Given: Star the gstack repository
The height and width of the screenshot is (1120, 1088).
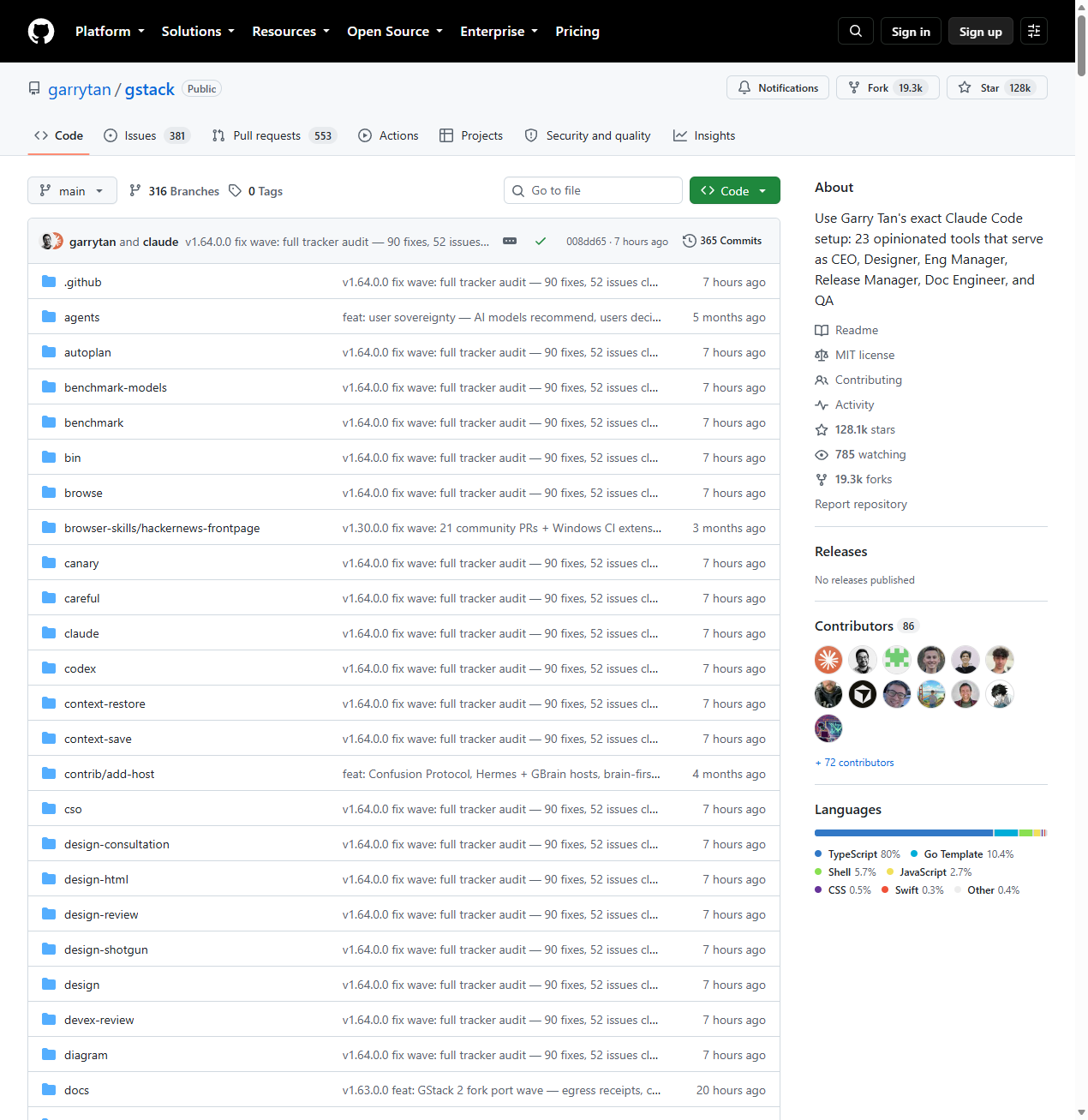Looking at the screenshot, I should click(997, 87).
